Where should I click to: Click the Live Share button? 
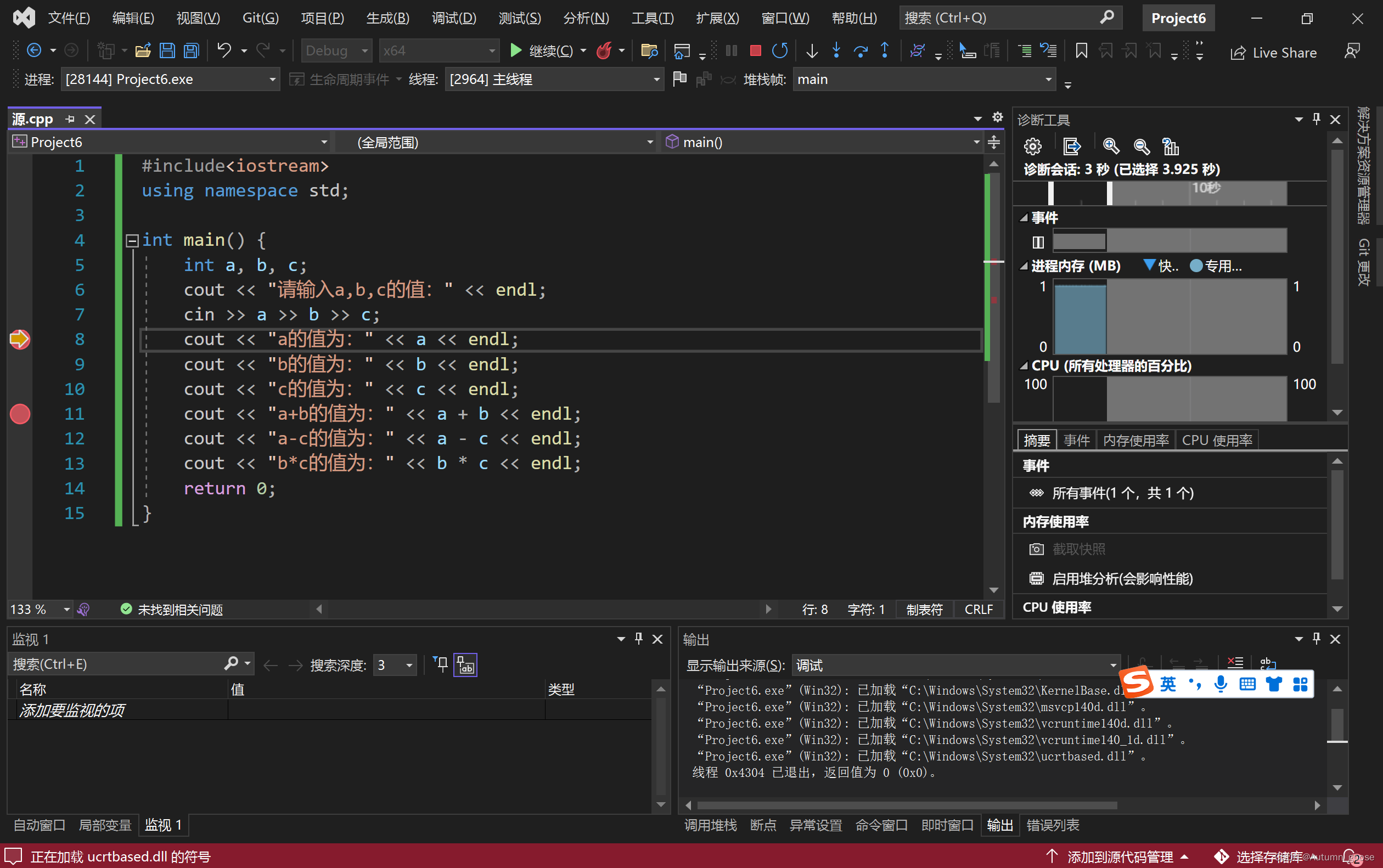point(1273,53)
